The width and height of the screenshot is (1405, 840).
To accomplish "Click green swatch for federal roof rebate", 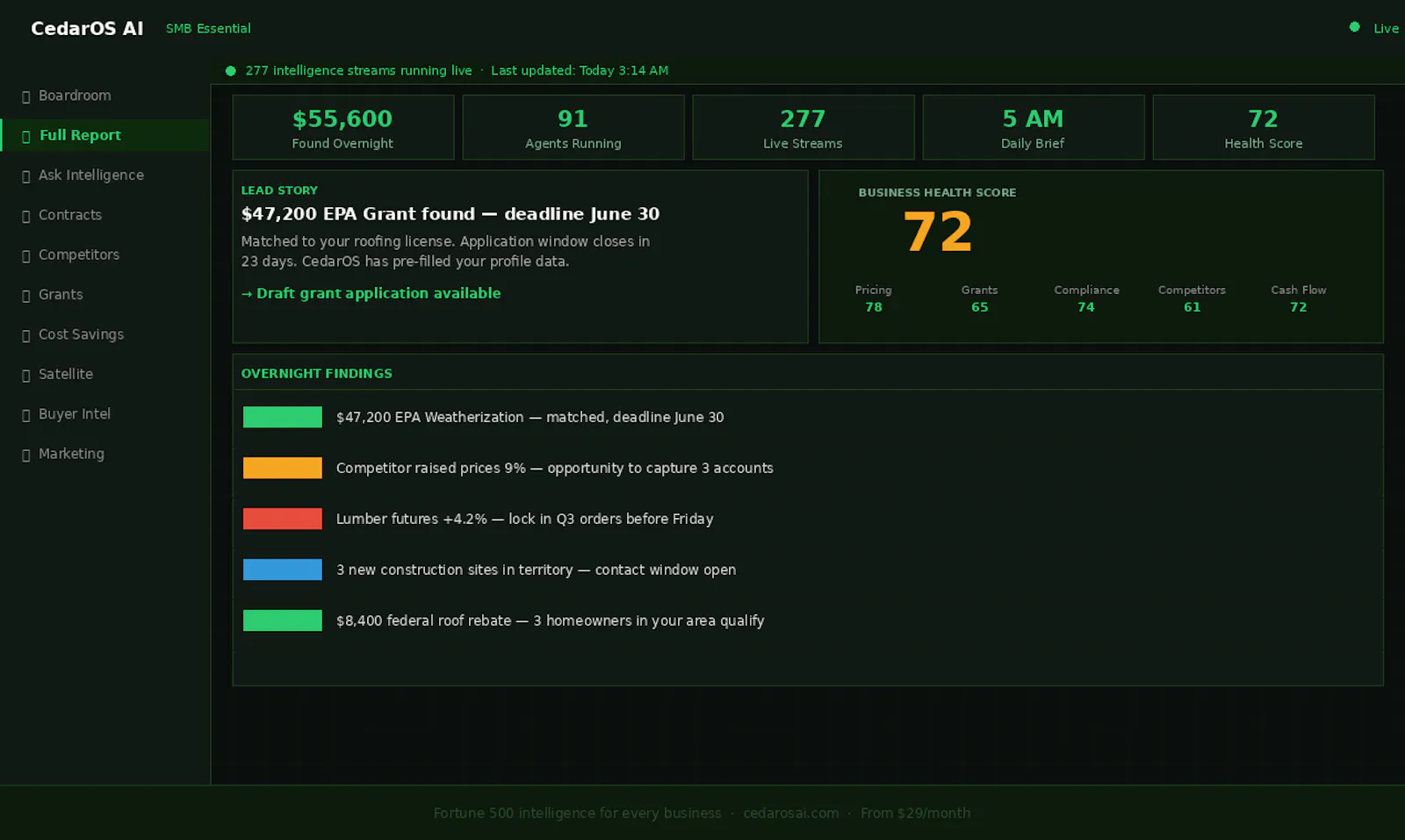I will tap(283, 621).
